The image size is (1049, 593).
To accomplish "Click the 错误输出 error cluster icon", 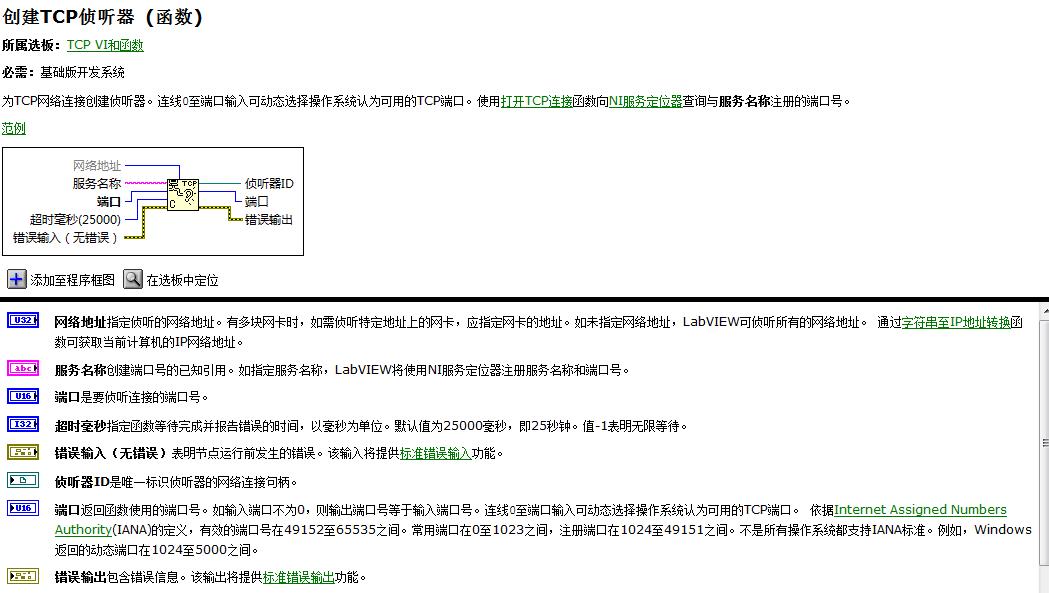I will point(22,575).
